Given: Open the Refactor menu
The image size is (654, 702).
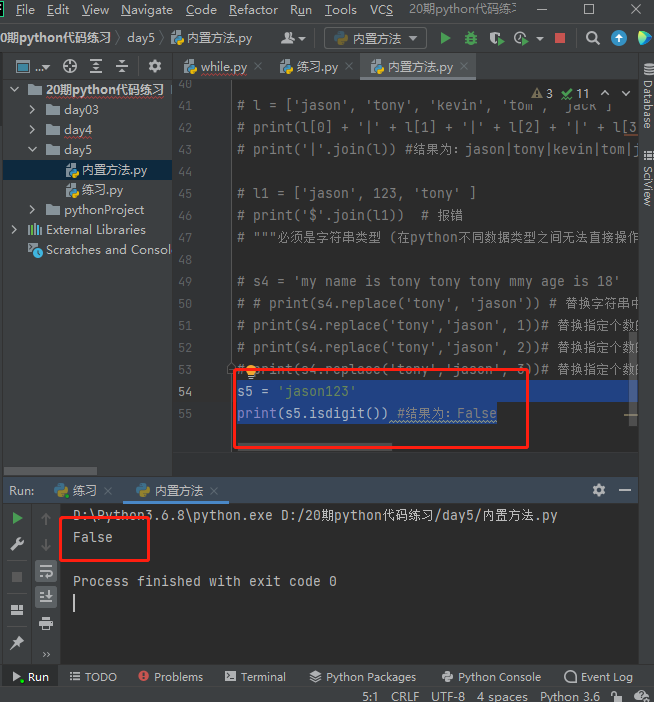Looking at the screenshot, I should [x=253, y=10].
